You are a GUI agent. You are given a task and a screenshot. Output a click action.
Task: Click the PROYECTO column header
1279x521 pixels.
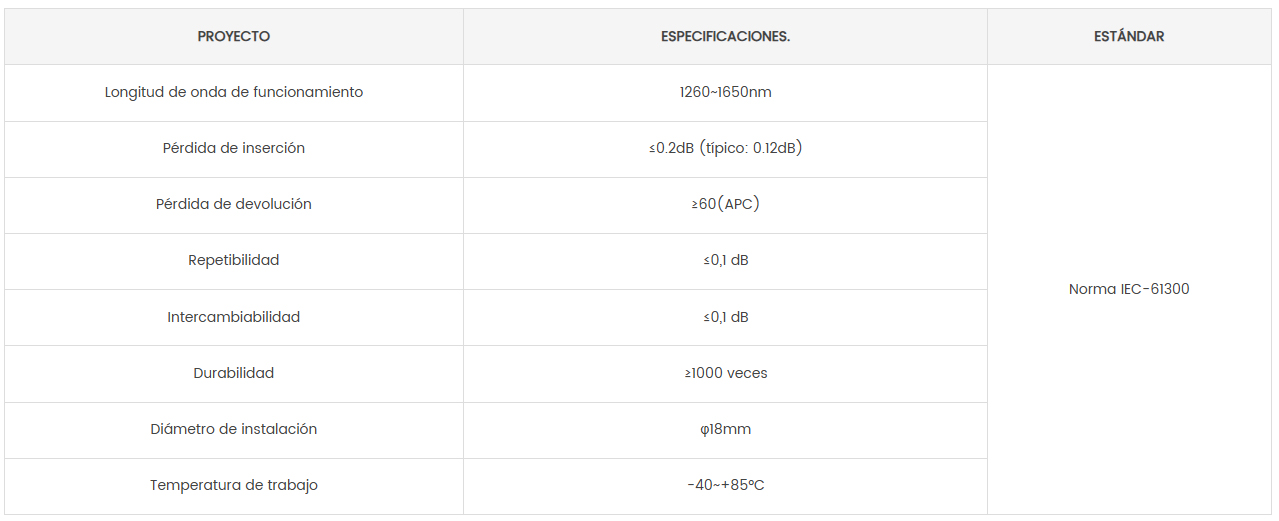click(234, 36)
